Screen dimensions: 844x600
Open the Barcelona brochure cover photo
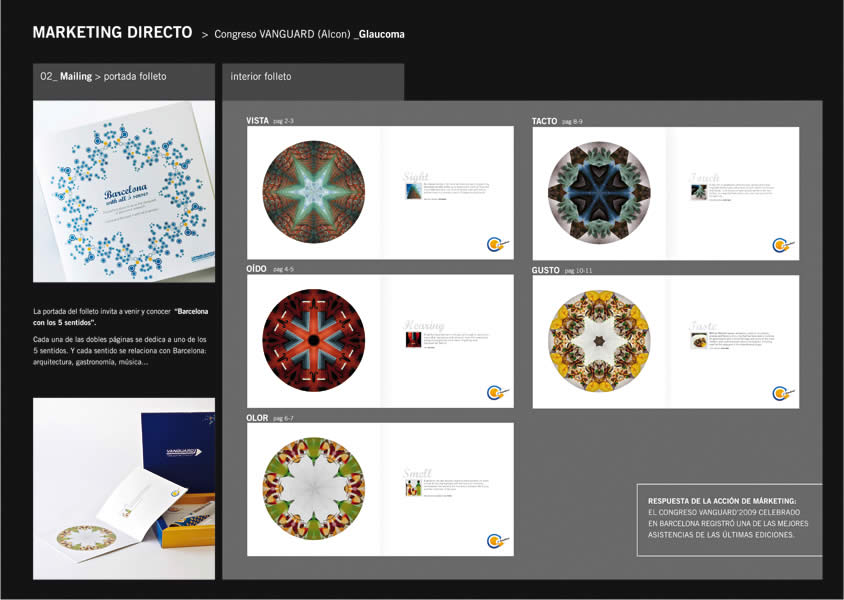[124, 192]
